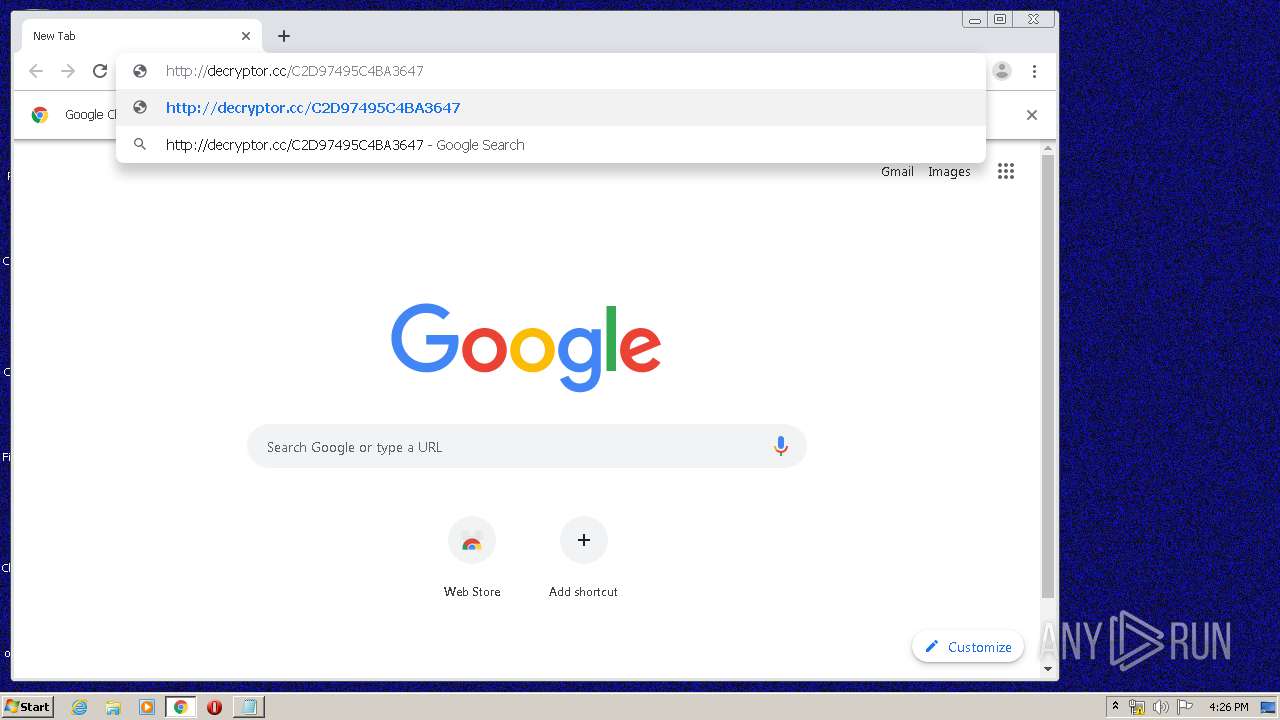Select the decryptor.cc URL suggestion
Viewport: 1280px width, 720px height.
click(551, 108)
